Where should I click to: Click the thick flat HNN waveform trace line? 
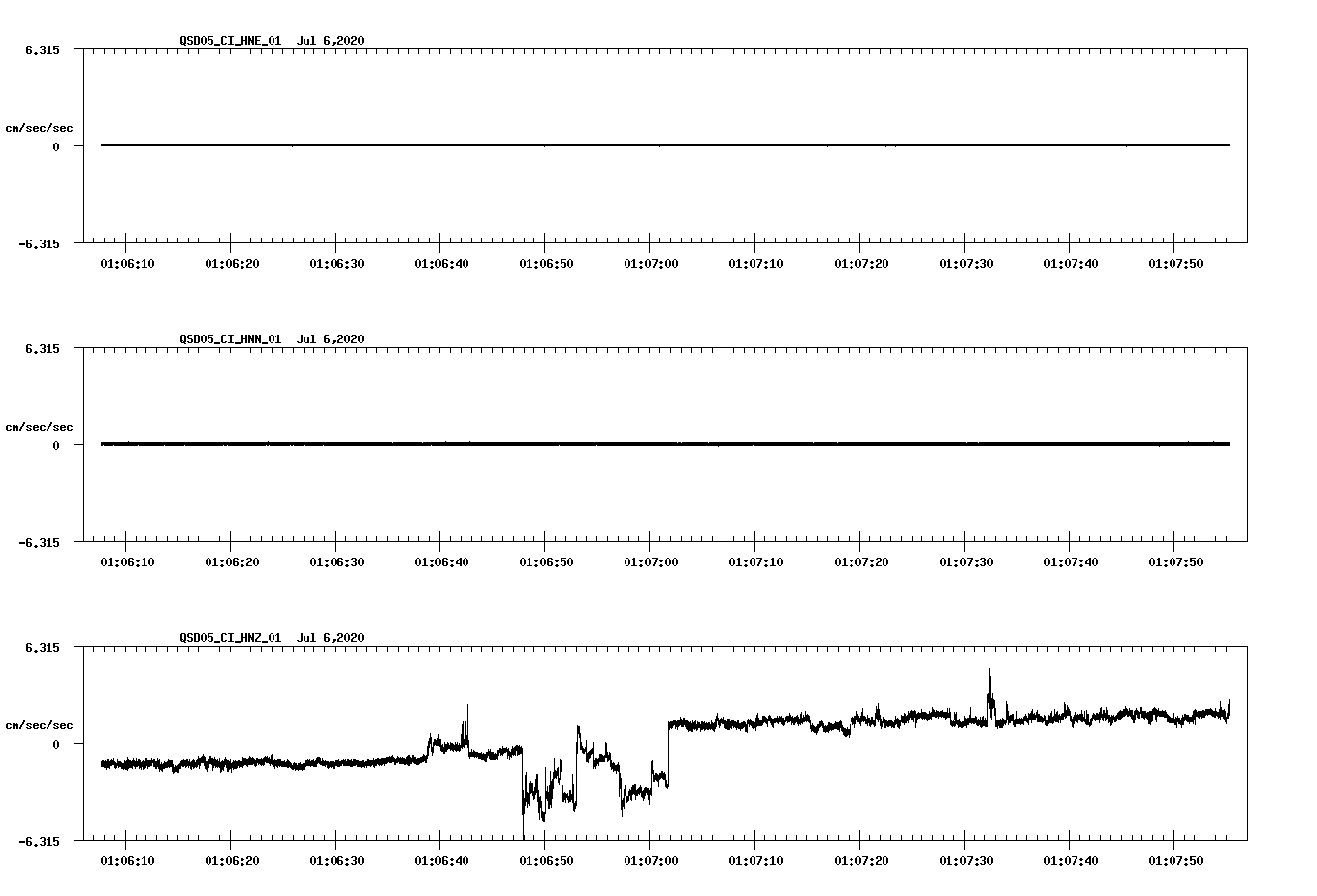[x=665, y=444]
